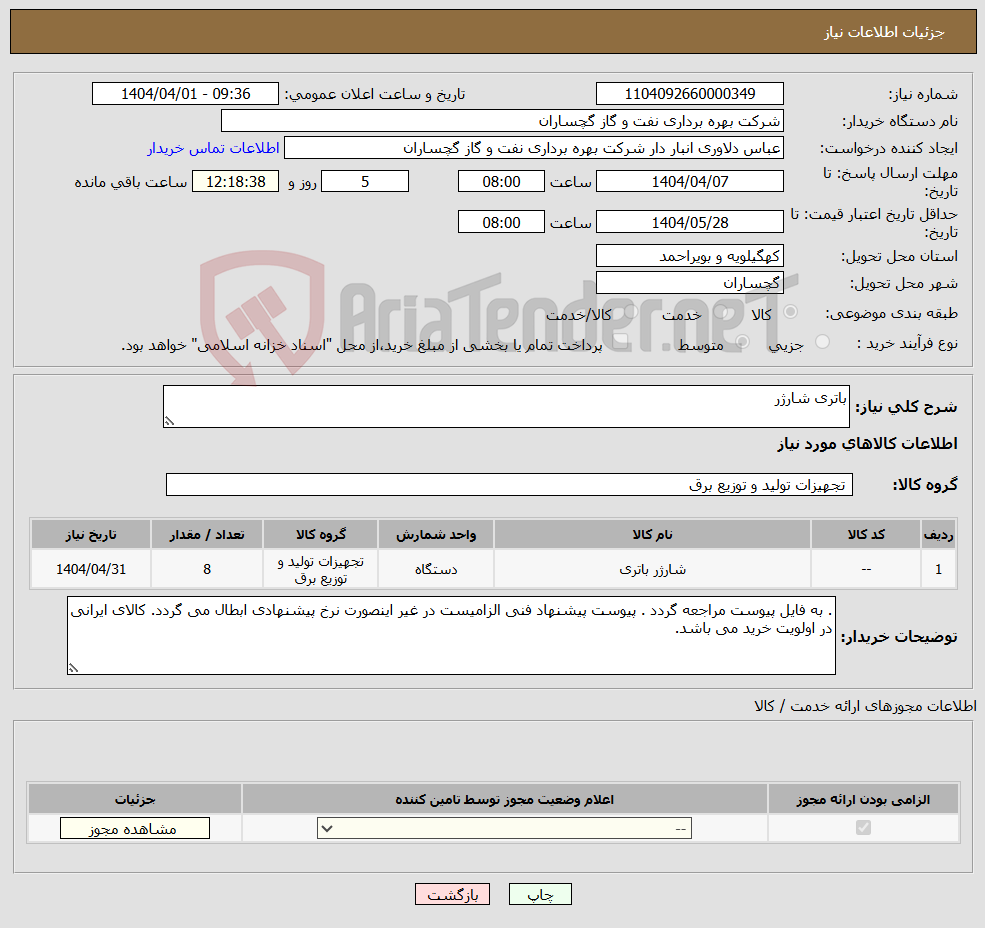The width and height of the screenshot is (985, 928).
Task: Click the دستگاه unit cell
Action: pyautogui.click(x=436, y=569)
